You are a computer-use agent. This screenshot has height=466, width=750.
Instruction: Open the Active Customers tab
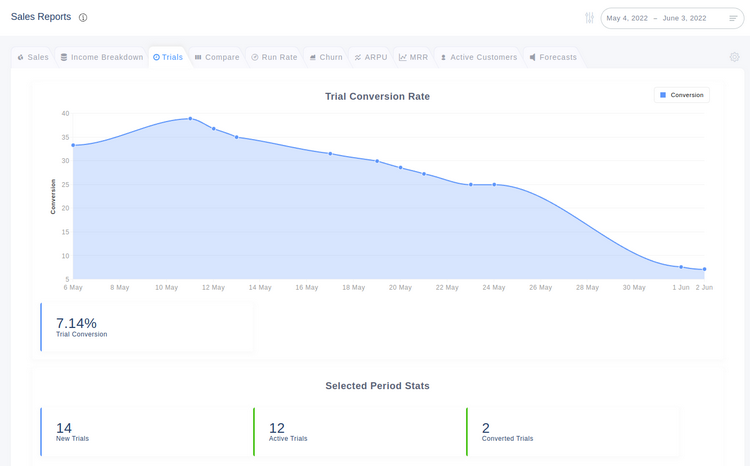coord(478,57)
